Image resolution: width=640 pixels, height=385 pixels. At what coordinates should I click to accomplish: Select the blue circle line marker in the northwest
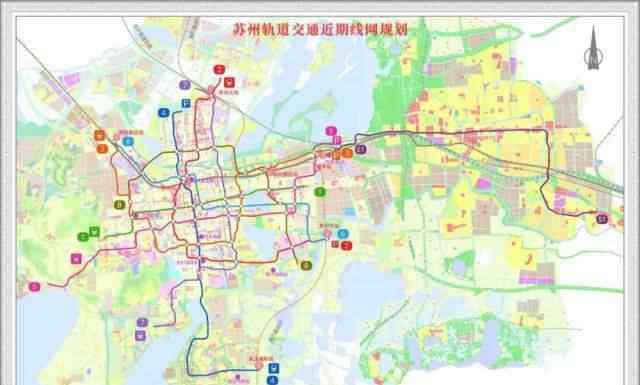pyautogui.click(x=164, y=112)
